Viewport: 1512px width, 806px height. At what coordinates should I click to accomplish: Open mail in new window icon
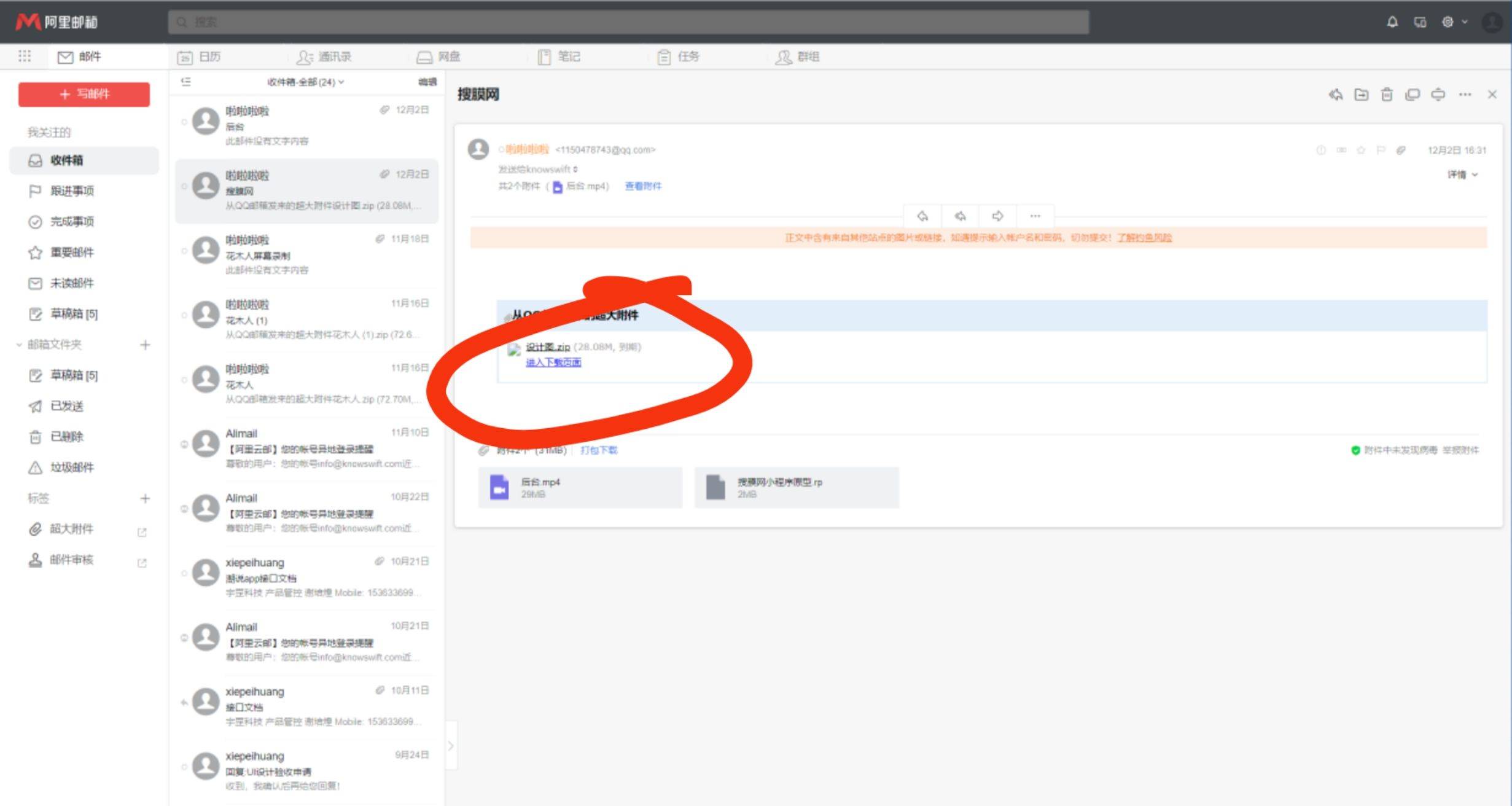coord(1413,95)
